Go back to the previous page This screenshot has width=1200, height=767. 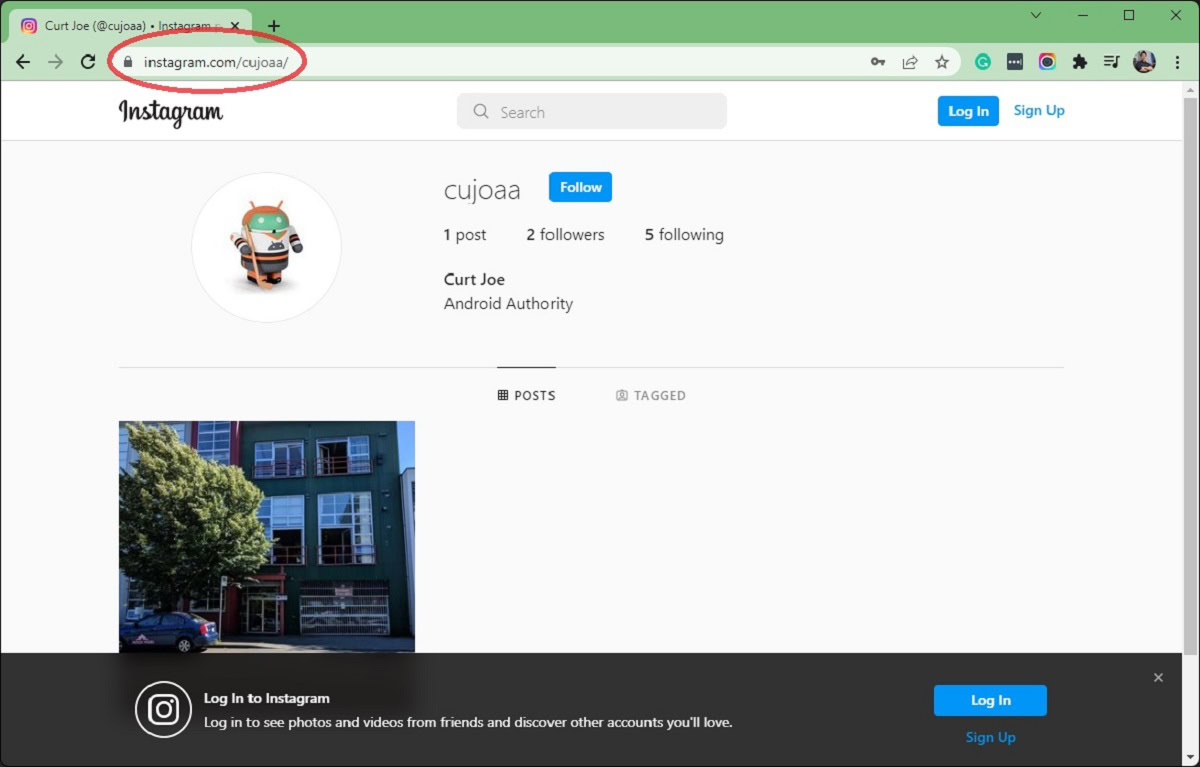[x=23, y=62]
